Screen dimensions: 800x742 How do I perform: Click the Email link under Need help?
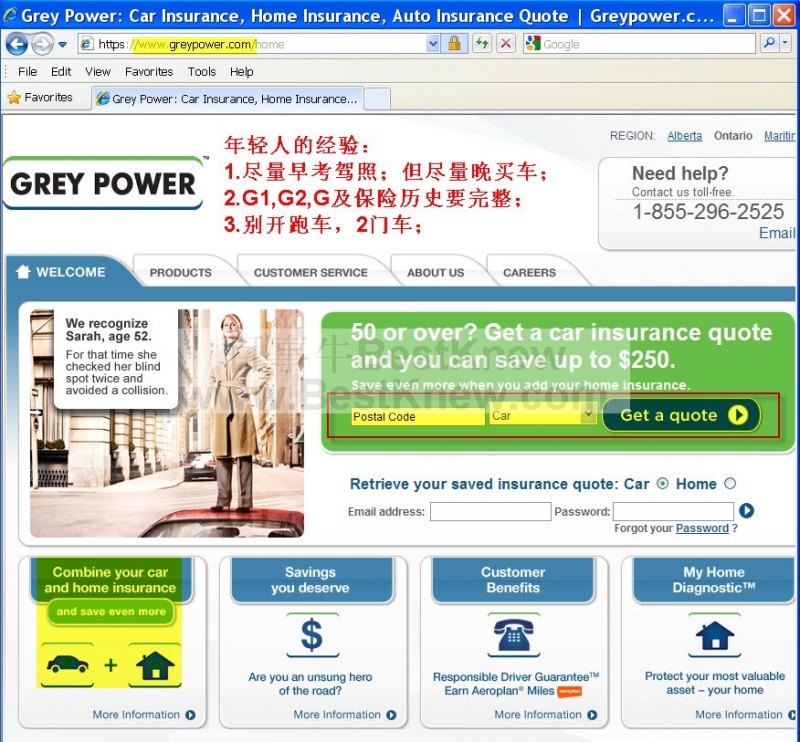[777, 233]
